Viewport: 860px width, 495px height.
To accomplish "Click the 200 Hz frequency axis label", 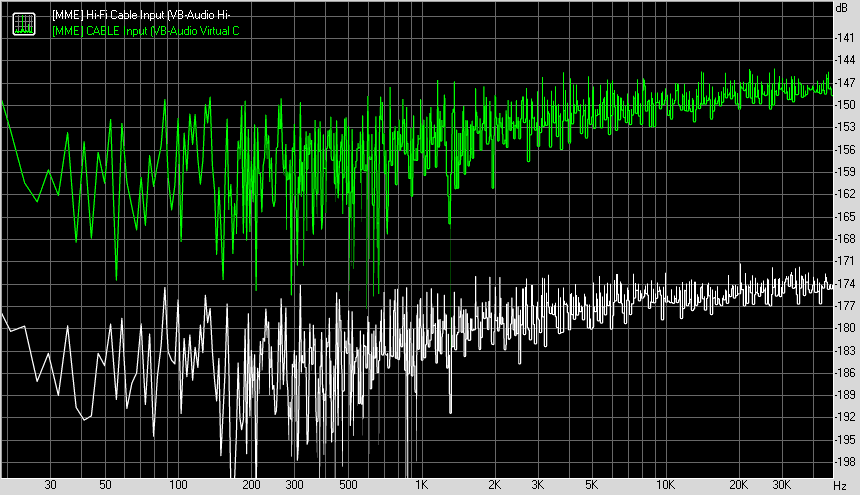I will [251, 485].
